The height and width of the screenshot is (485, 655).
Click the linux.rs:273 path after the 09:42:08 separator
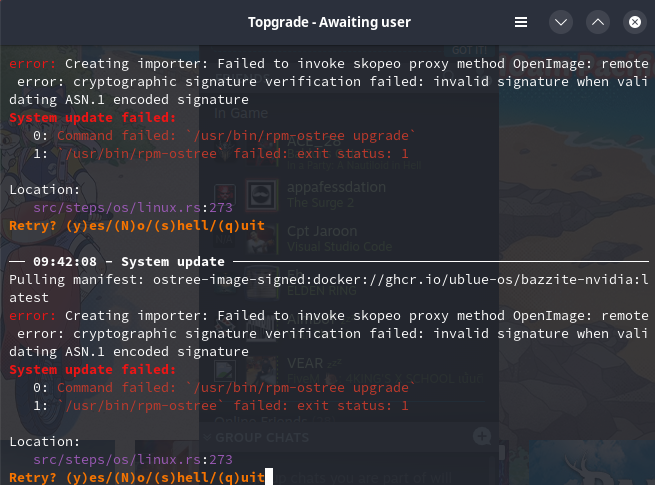(133, 460)
